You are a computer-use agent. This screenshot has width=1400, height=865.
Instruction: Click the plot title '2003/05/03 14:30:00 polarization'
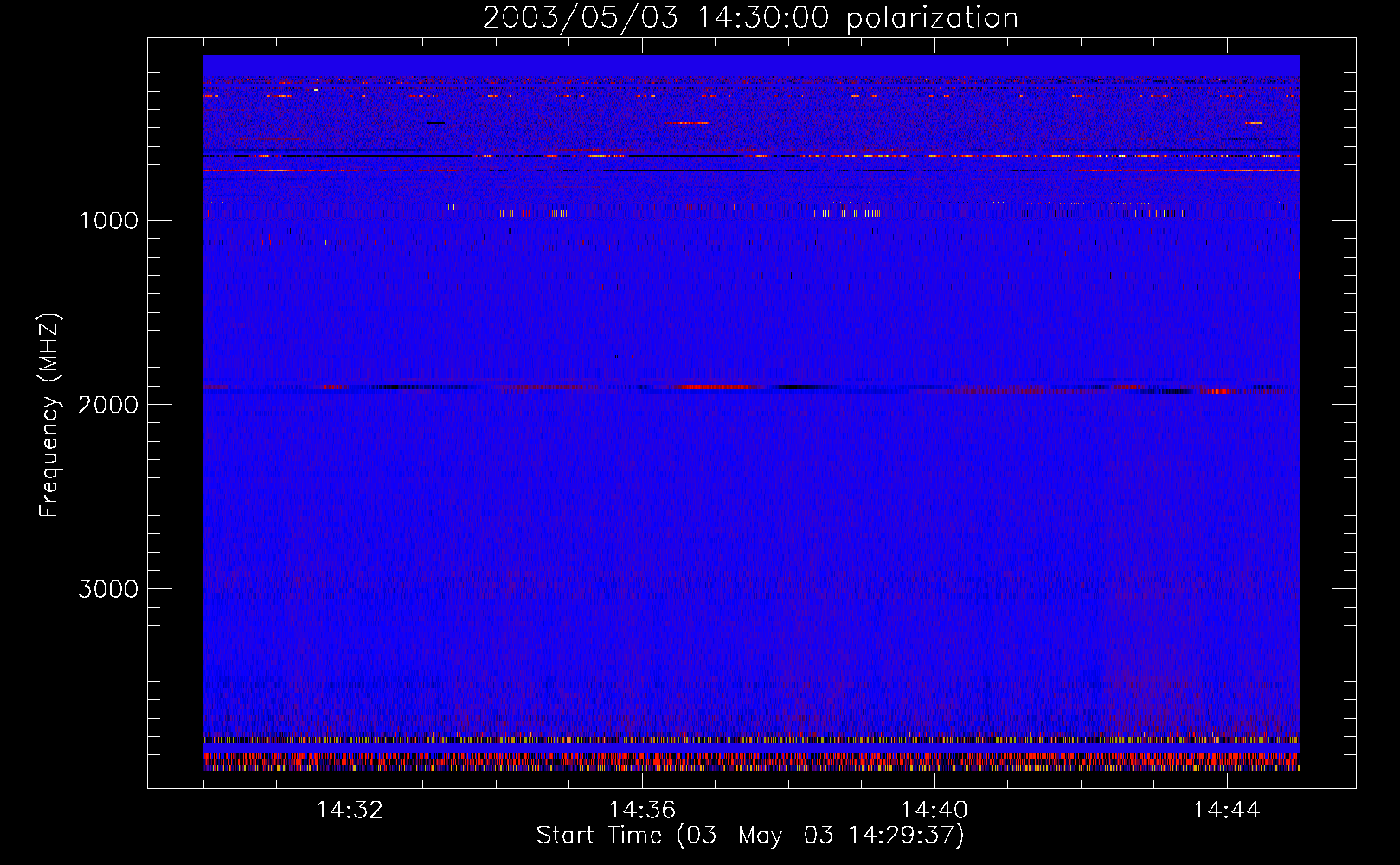[x=750, y=18]
